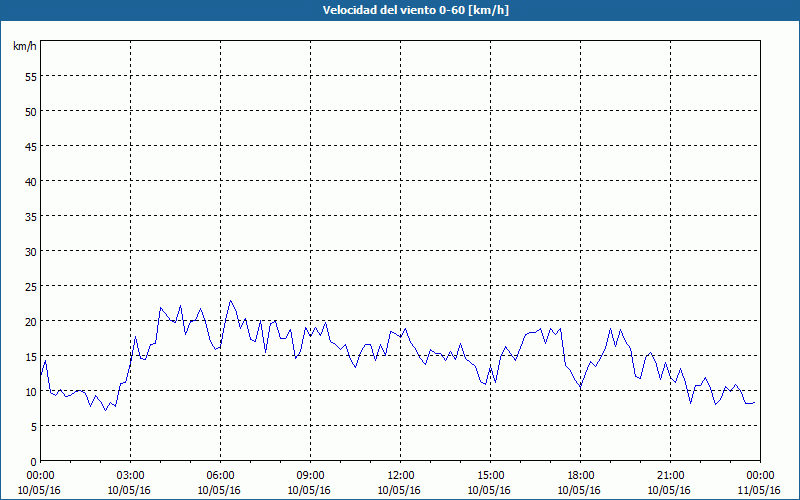Click the 15:00 time label
Image resolution: width=800 pixels, height=500 pixels.
[x=490, y=476]
